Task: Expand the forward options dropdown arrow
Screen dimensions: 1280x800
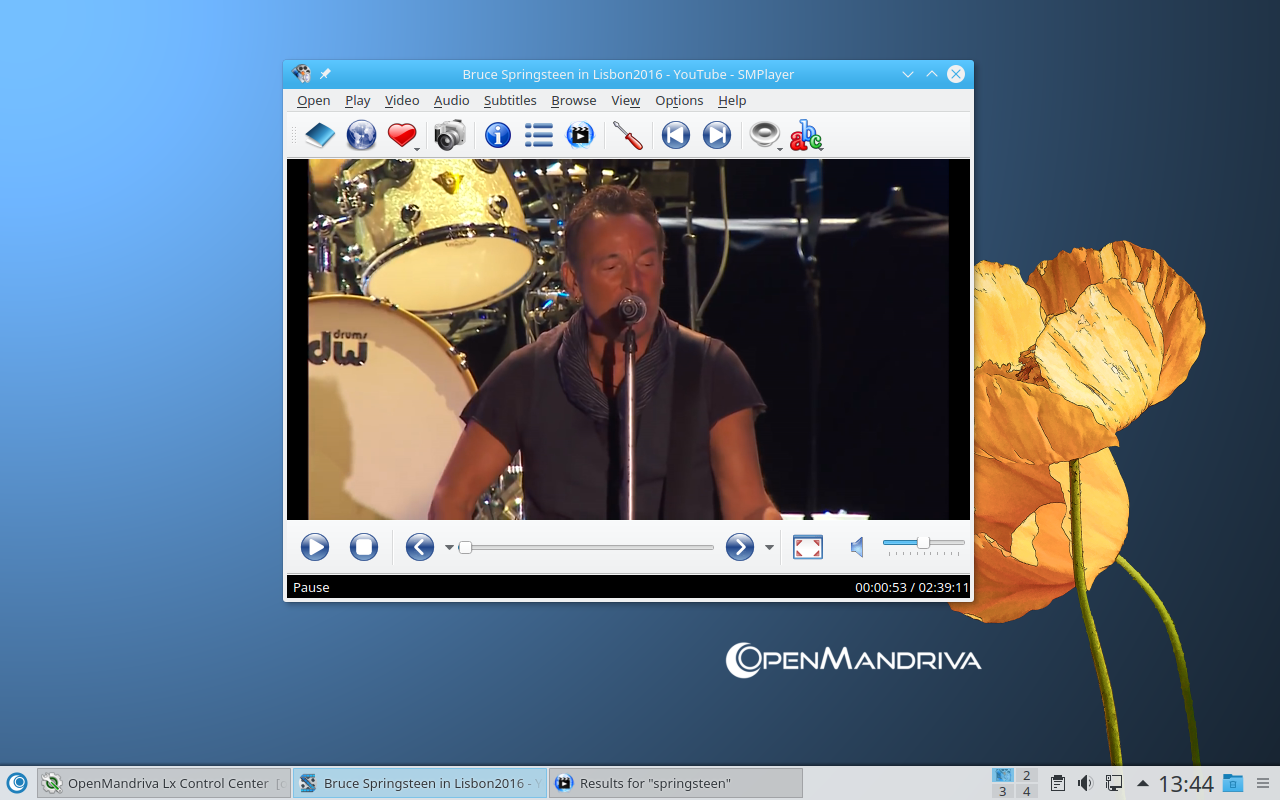Action: 769,547
